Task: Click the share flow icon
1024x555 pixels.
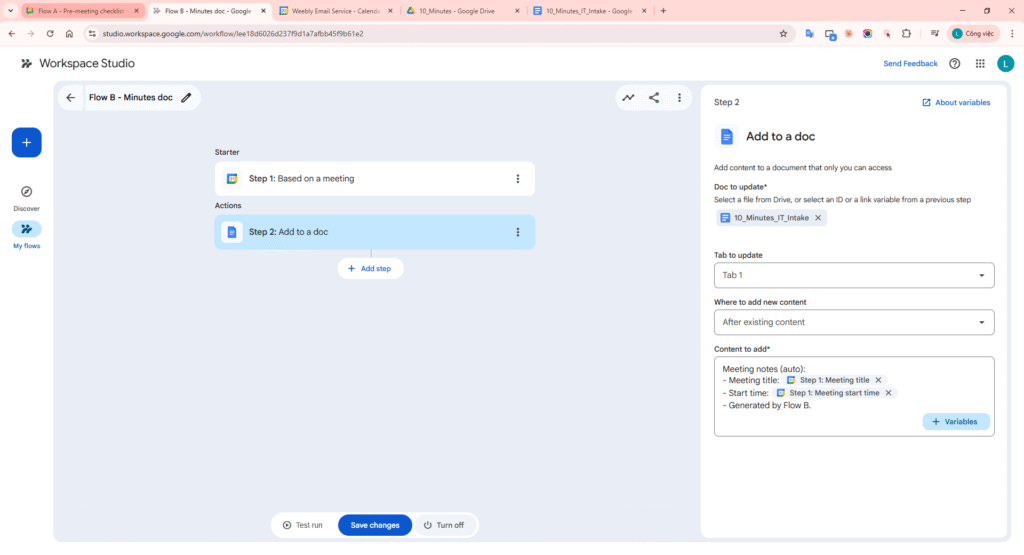Action: [x=654, y=98]
